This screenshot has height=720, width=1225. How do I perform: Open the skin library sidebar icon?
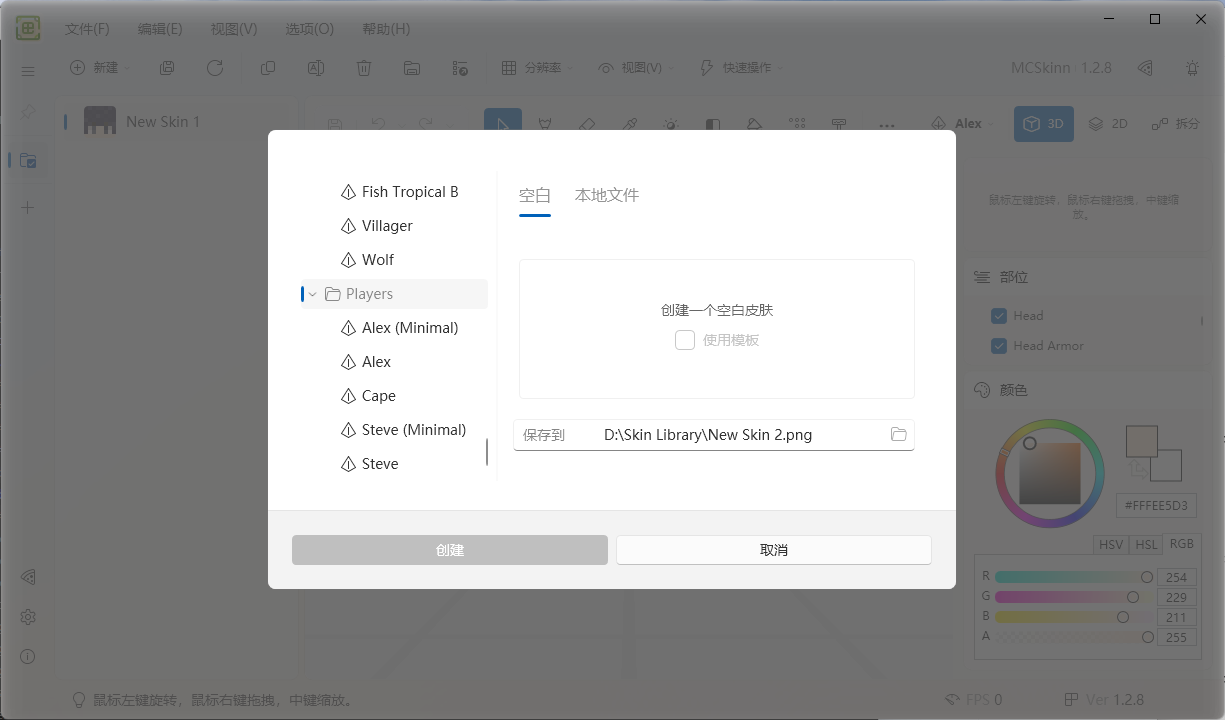point(28,160)
